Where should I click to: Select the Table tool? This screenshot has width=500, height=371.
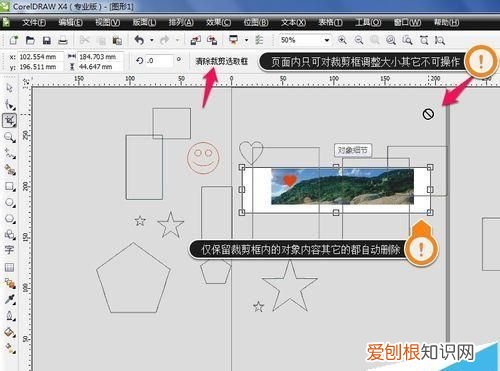[x=9, y=267]
